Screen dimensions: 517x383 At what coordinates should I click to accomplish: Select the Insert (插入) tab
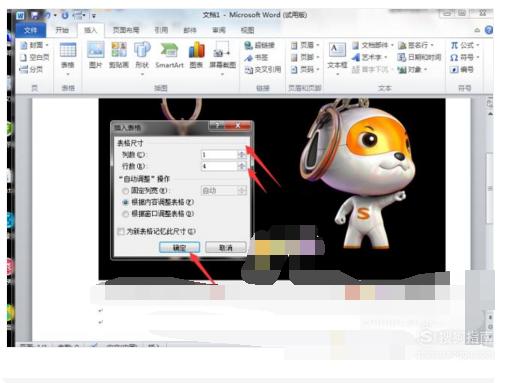(x=91, y=30)
